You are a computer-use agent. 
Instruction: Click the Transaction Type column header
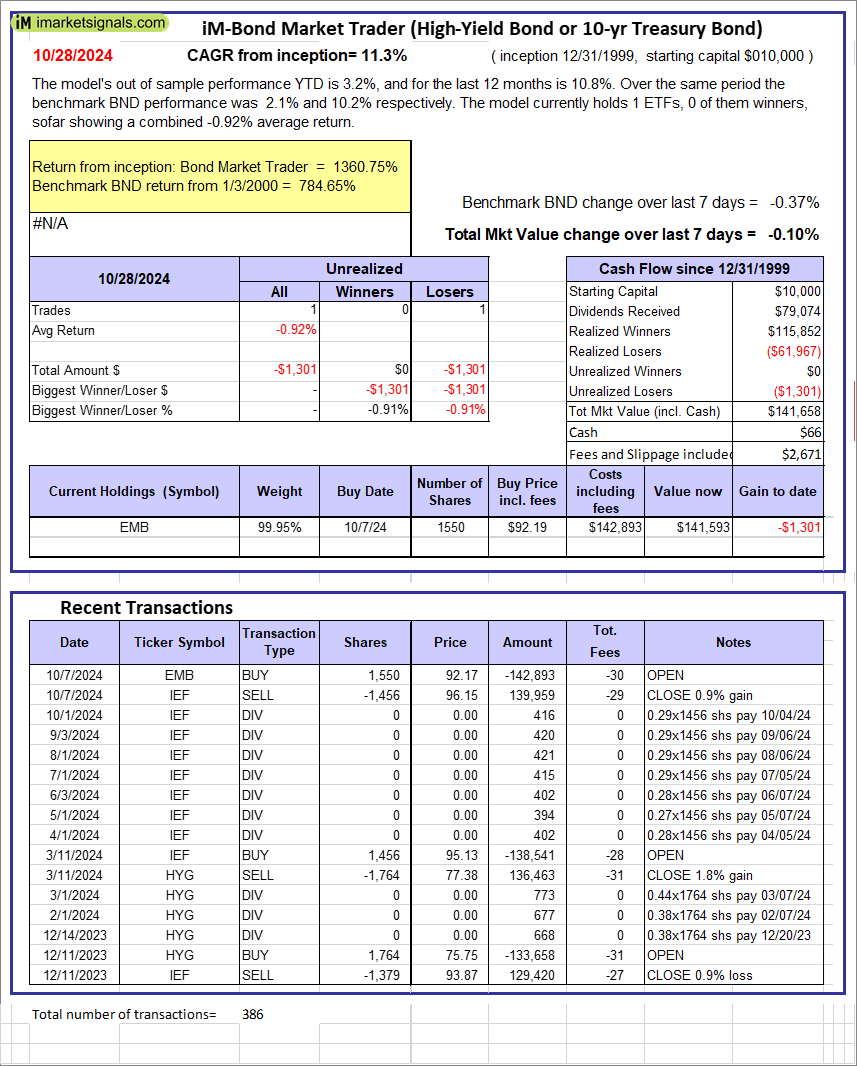(279, 642)
